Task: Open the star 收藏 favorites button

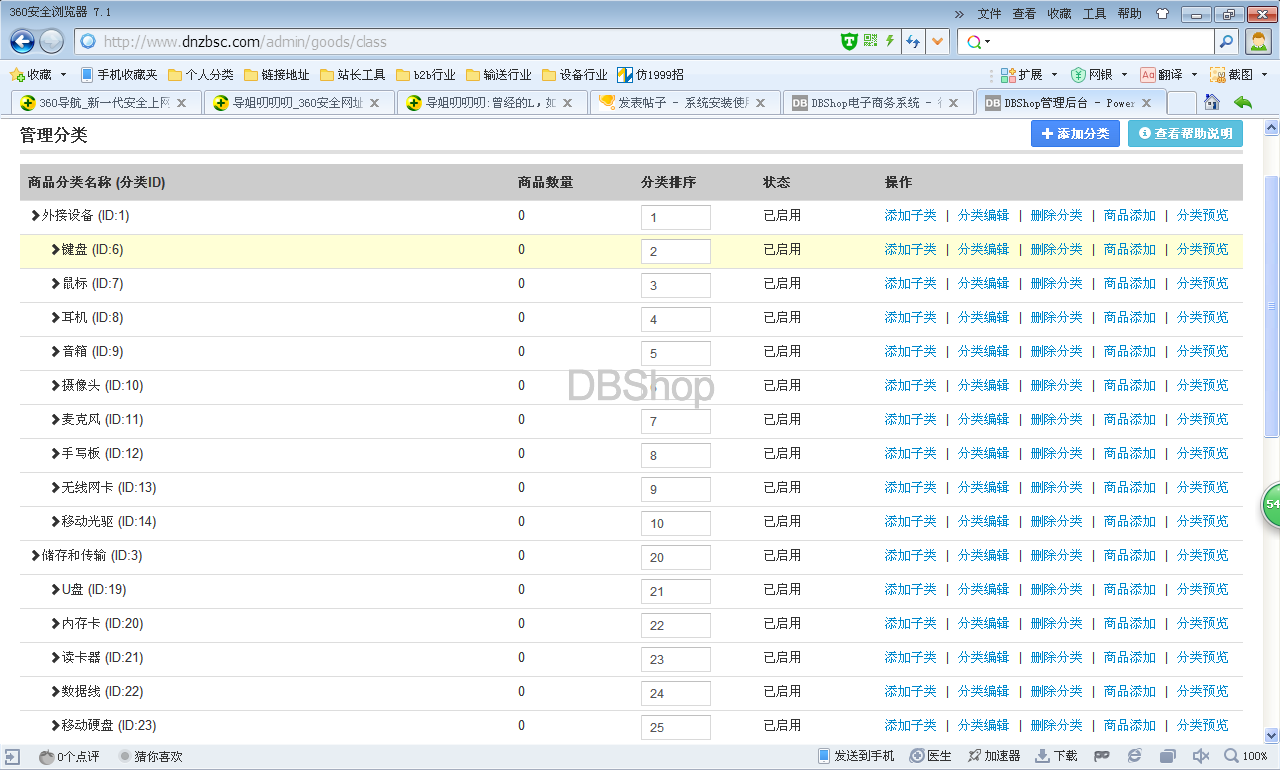Action: (x=31, y=75)
